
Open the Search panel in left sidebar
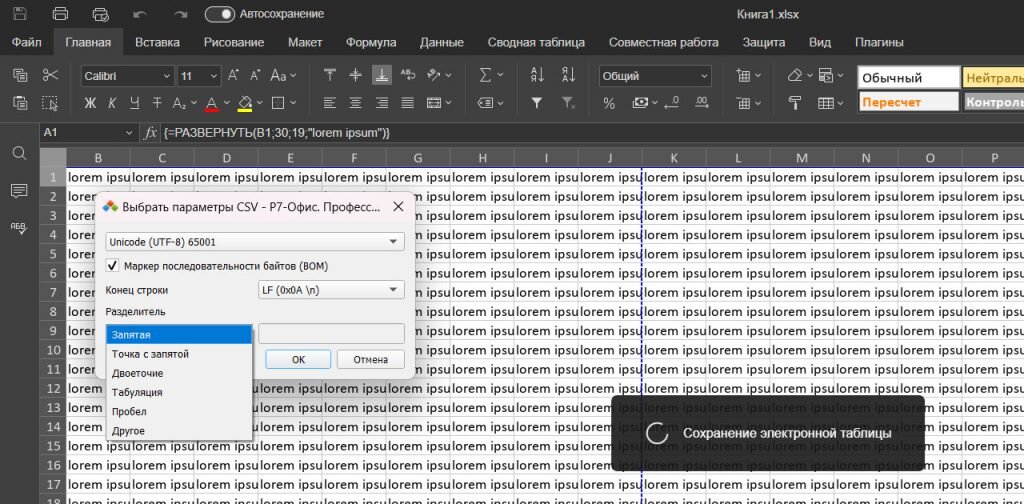20,153
